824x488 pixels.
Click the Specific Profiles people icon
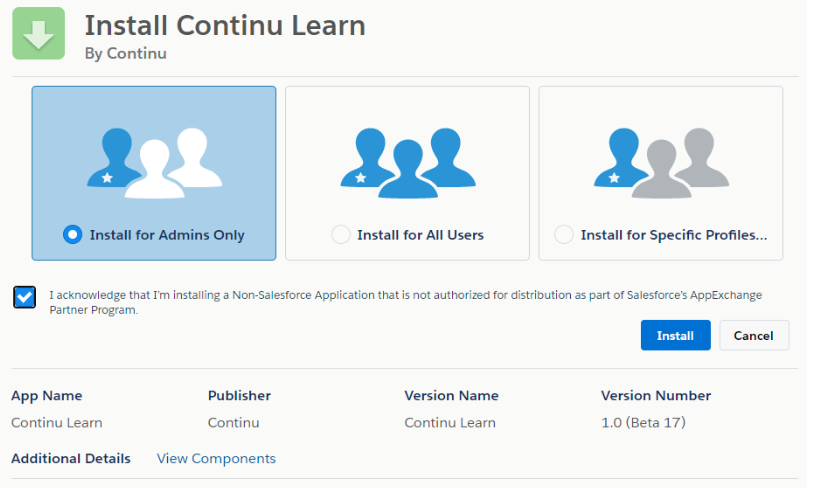point(660,157)
